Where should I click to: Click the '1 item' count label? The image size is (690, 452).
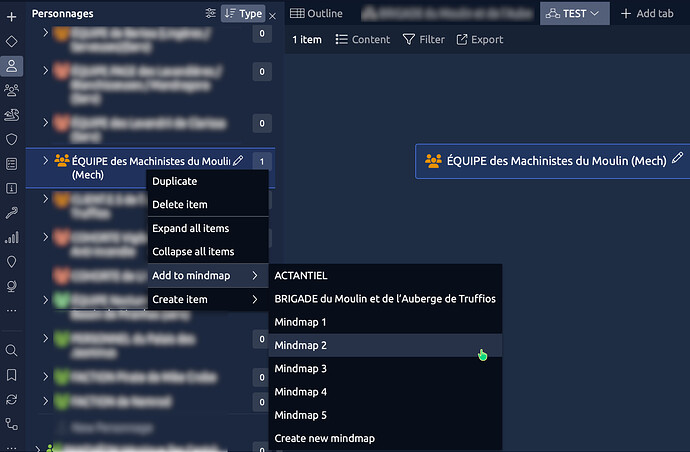pos(307,40)
